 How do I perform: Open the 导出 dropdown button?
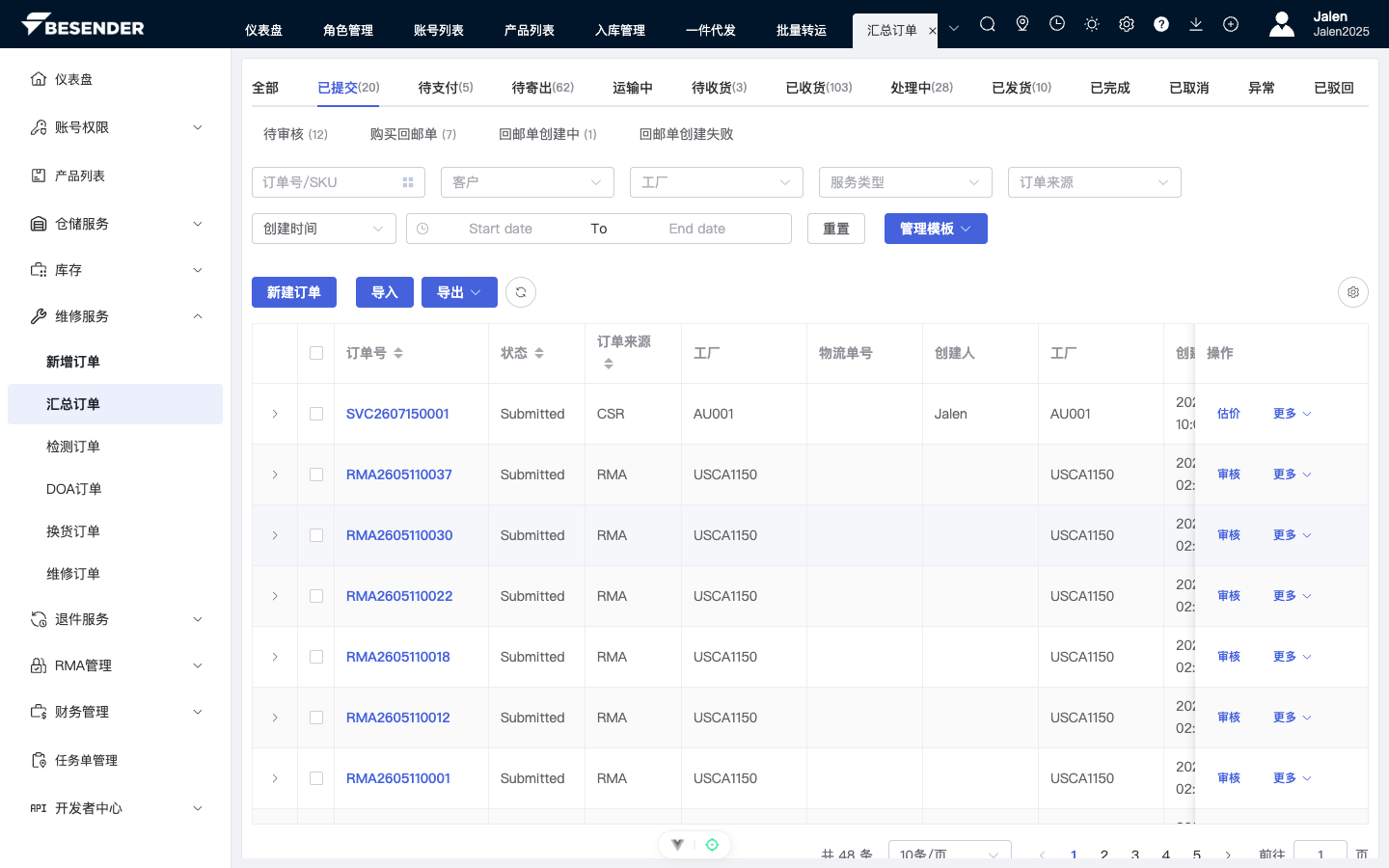459,292
